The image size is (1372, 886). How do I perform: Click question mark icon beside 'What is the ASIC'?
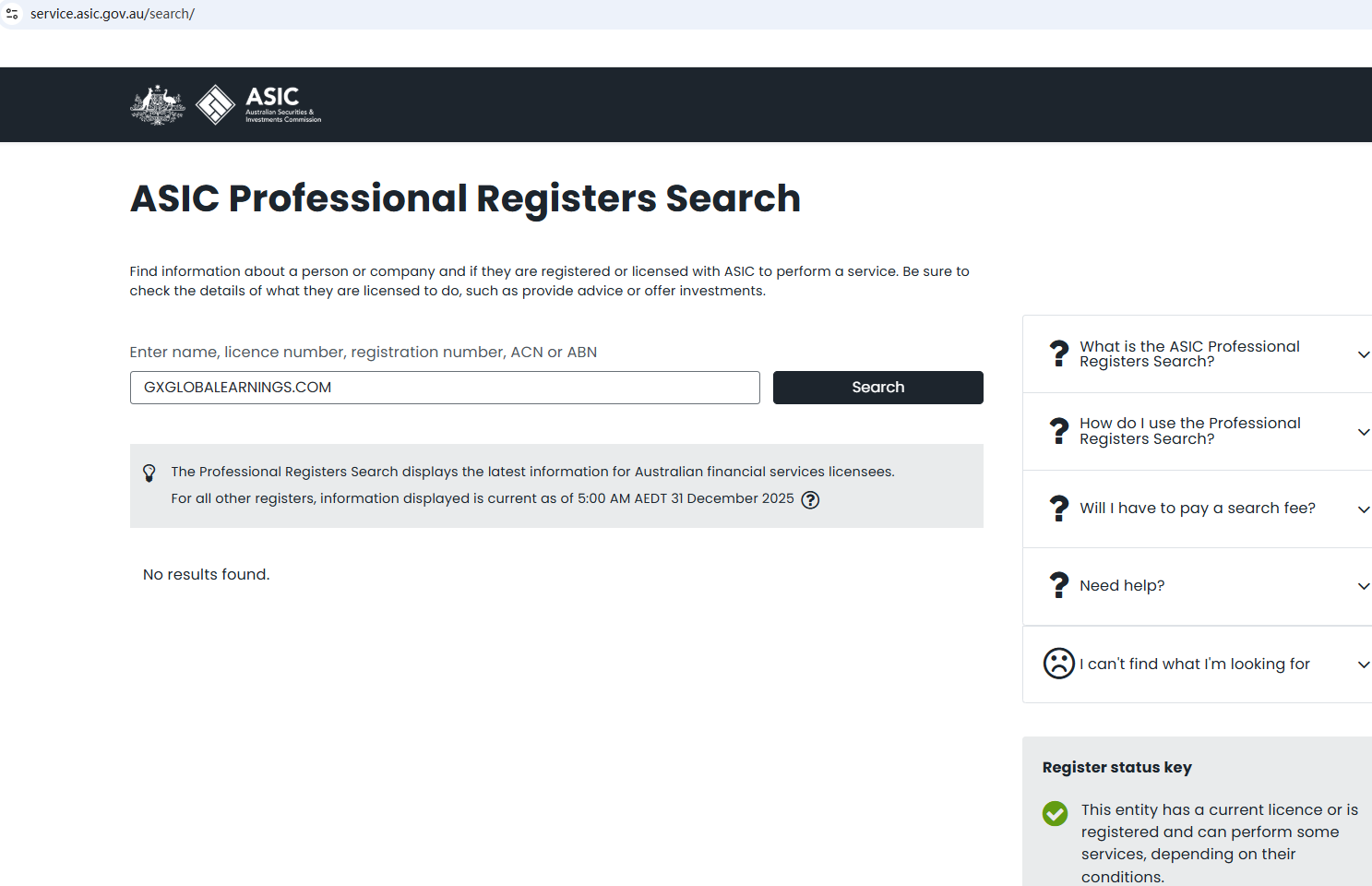click(x=1059, y=353)
